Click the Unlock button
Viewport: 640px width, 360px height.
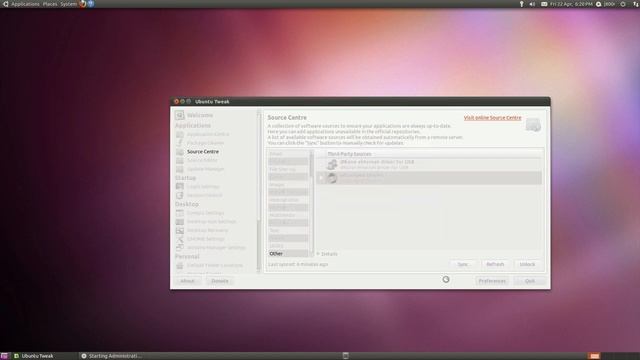527,264
